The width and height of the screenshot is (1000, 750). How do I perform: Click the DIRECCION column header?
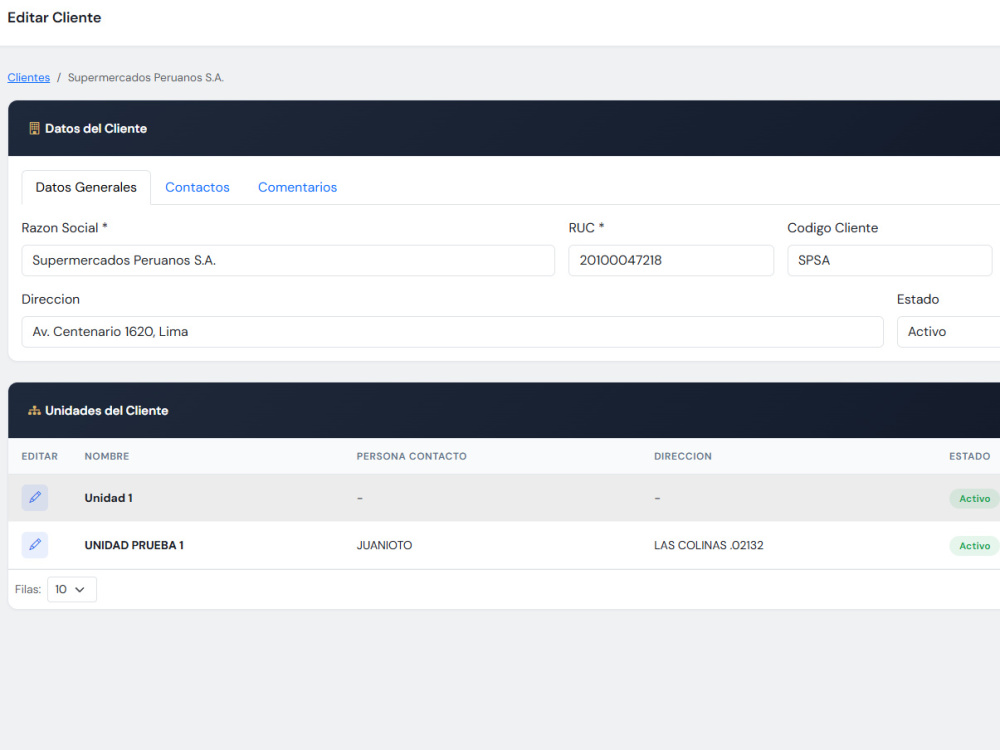pos(682,456)
